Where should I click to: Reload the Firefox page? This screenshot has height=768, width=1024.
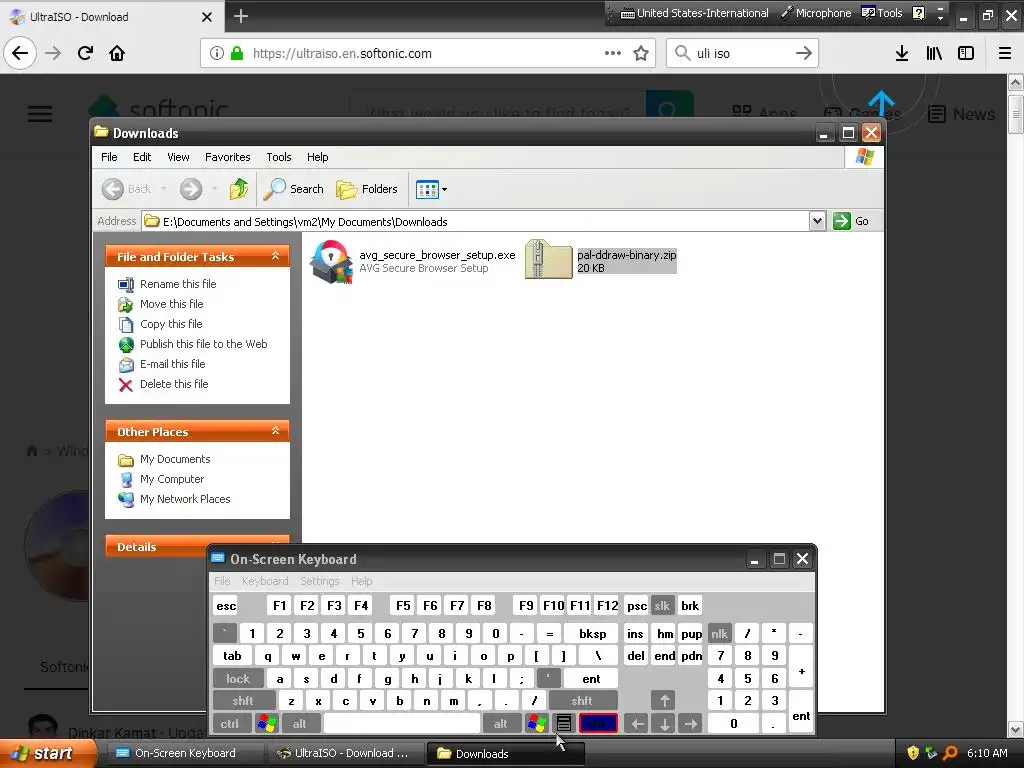85,53
